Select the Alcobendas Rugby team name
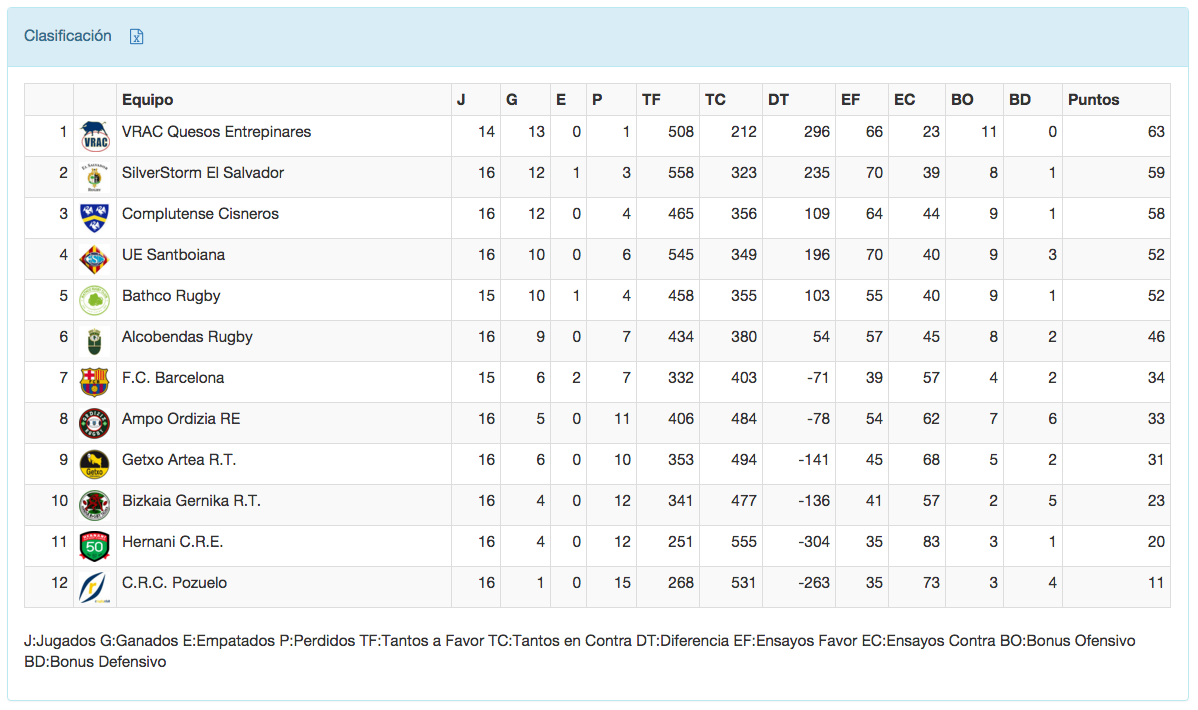This screenshot has width=1198, height=710. pyautogui.click(x=187, y=337)
